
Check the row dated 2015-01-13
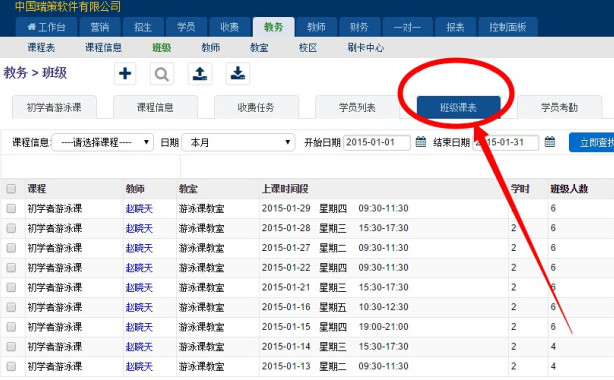coord(11,366)
